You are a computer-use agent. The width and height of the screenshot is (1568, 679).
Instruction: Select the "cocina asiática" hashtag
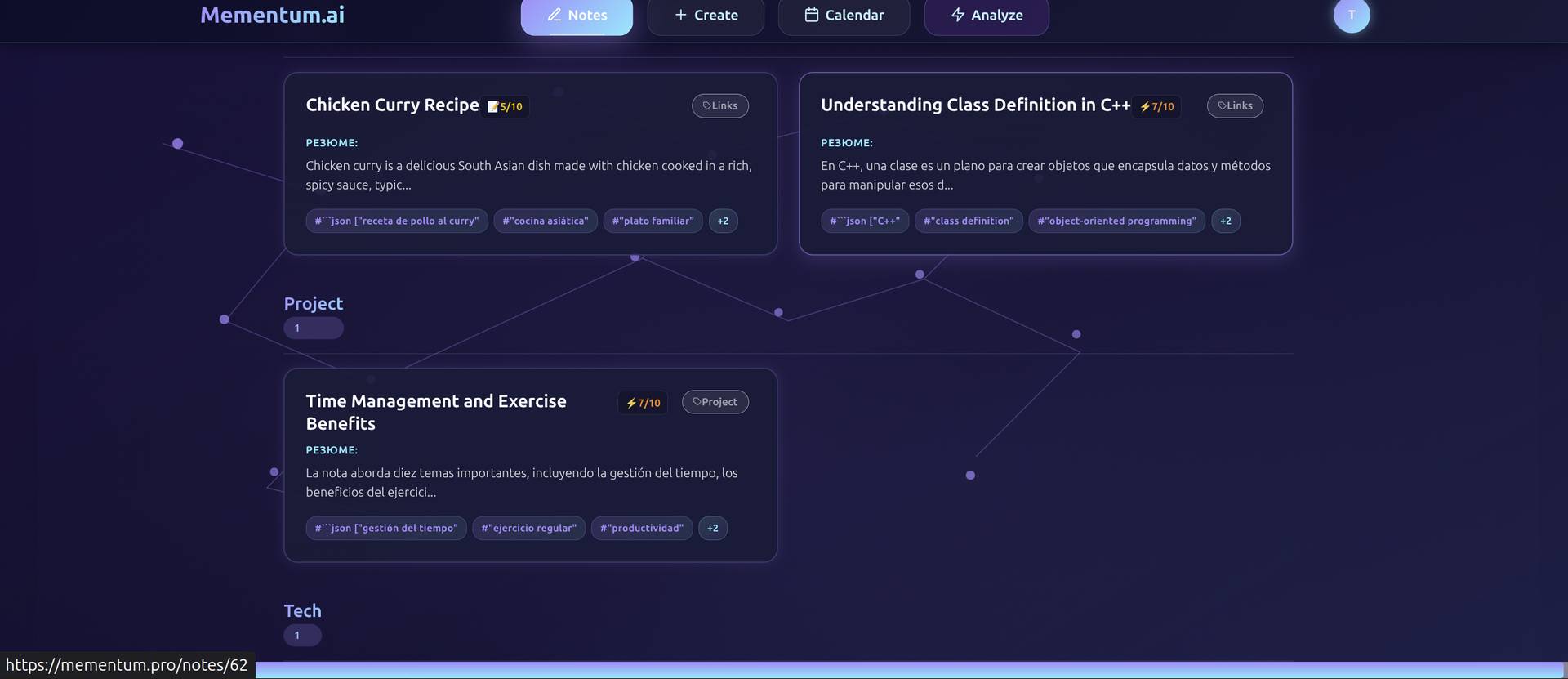coord(545,221)
